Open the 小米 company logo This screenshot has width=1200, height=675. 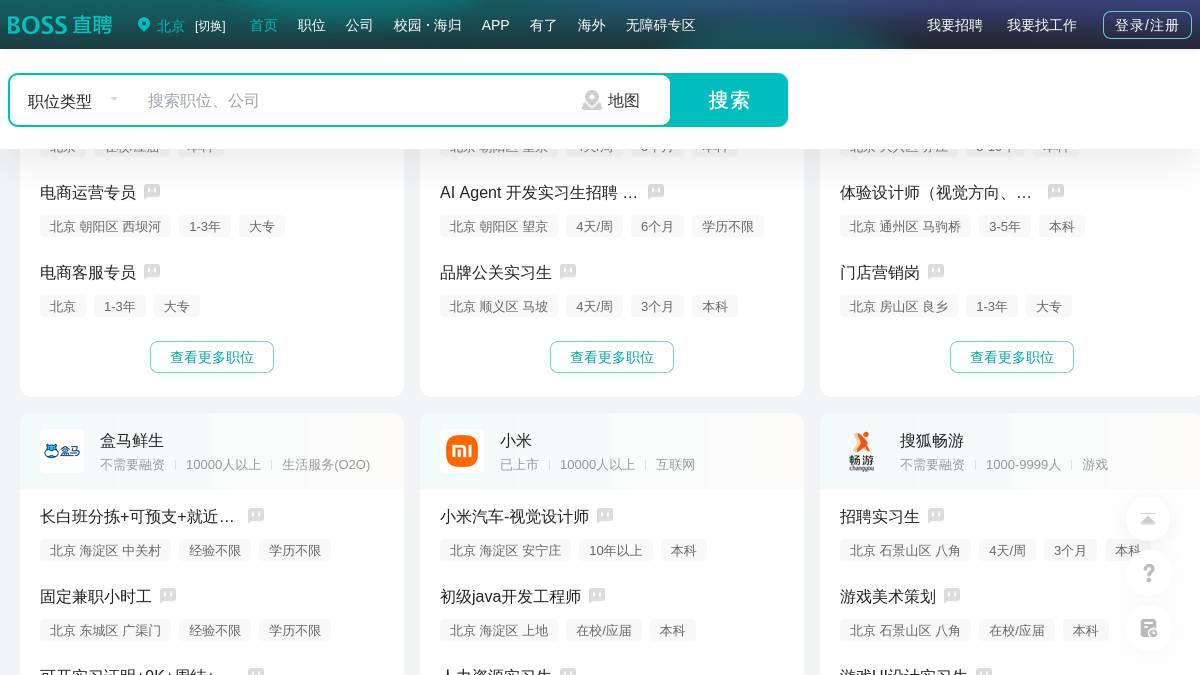click(x=462, y=451)
